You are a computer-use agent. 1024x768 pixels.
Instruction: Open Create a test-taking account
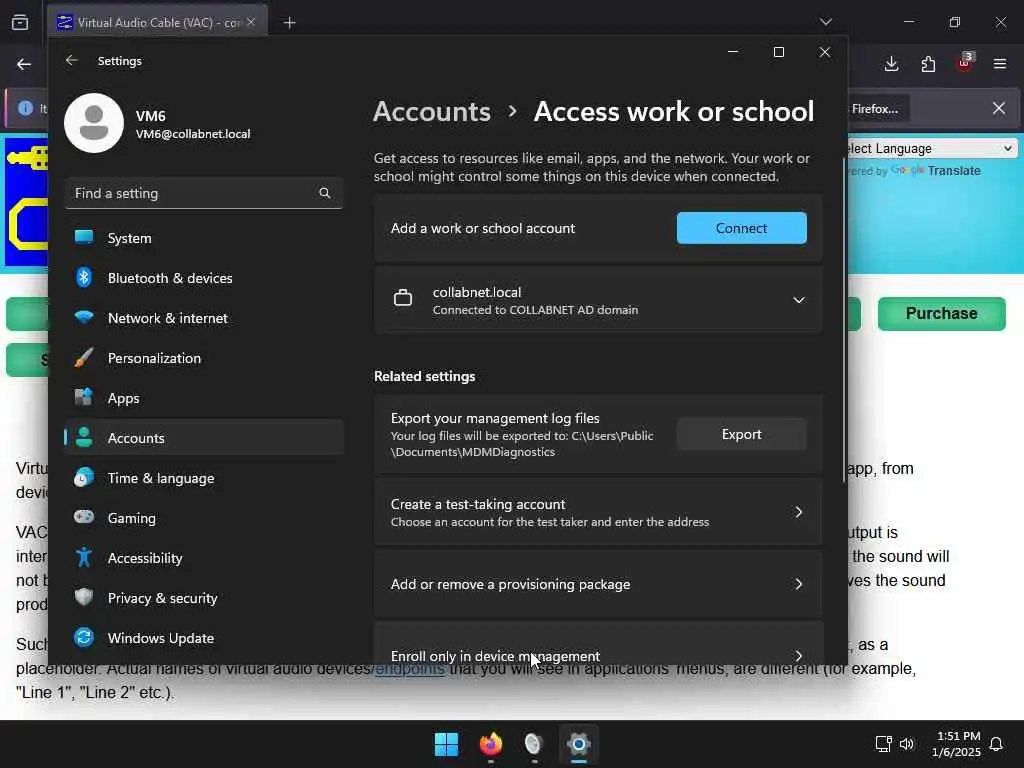pos(598,512)
